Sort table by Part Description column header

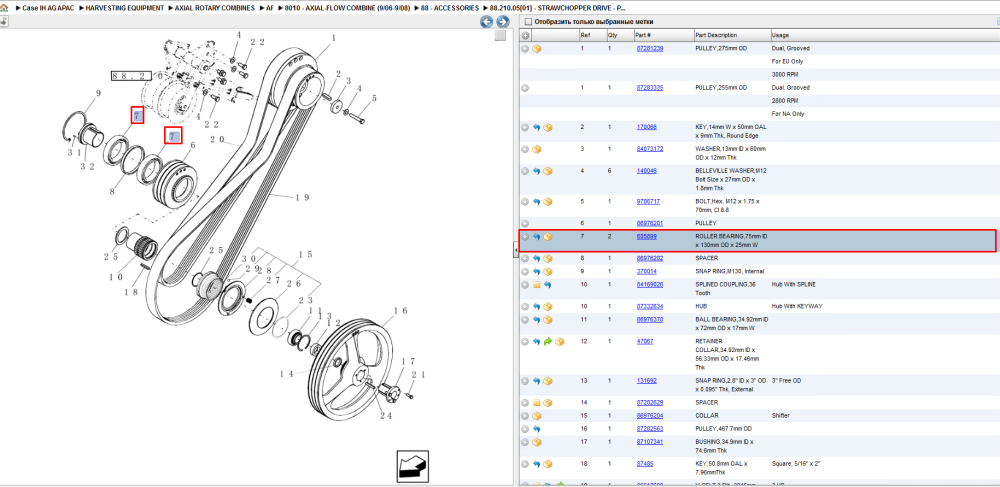(x=716, y=35)
